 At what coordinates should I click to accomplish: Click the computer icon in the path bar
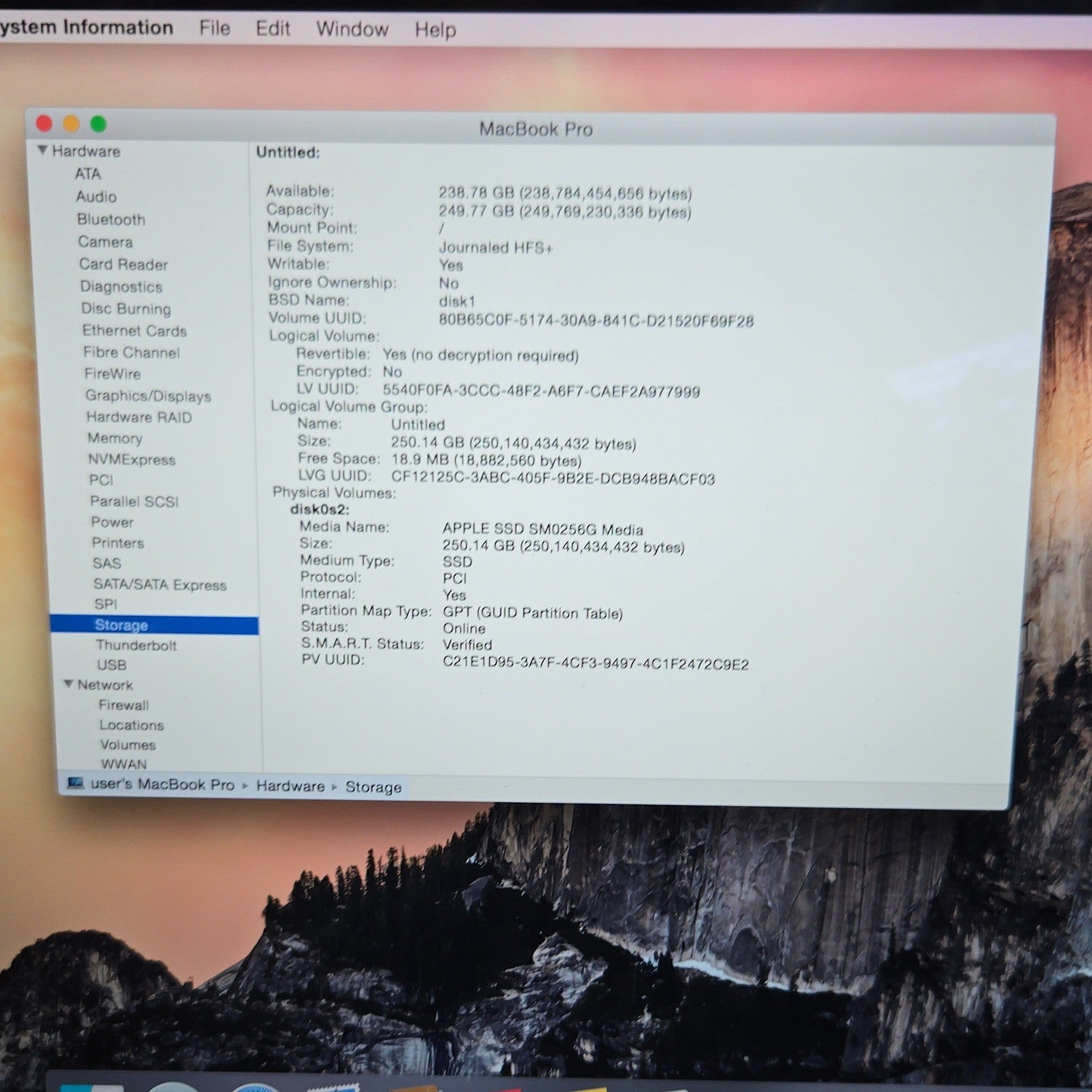pos(76,783)
